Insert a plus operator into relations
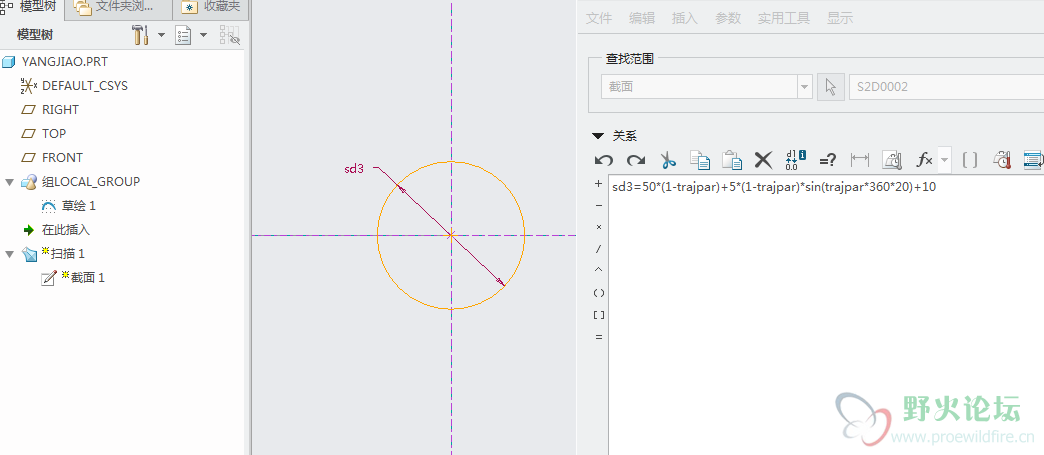This screenshot has height=455, width=1044. tap(599, 184)
